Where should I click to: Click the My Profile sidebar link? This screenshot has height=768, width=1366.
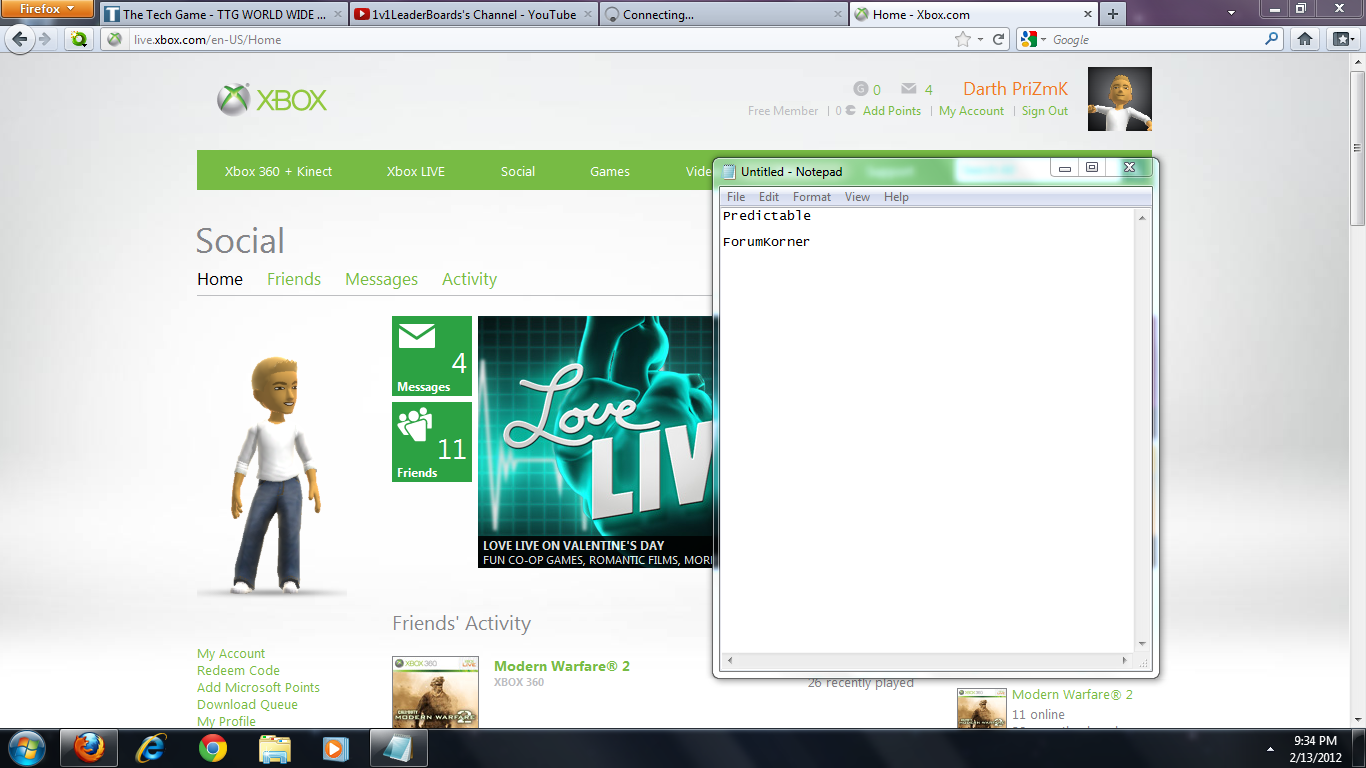pyautogui.click(x=226, y=721)
